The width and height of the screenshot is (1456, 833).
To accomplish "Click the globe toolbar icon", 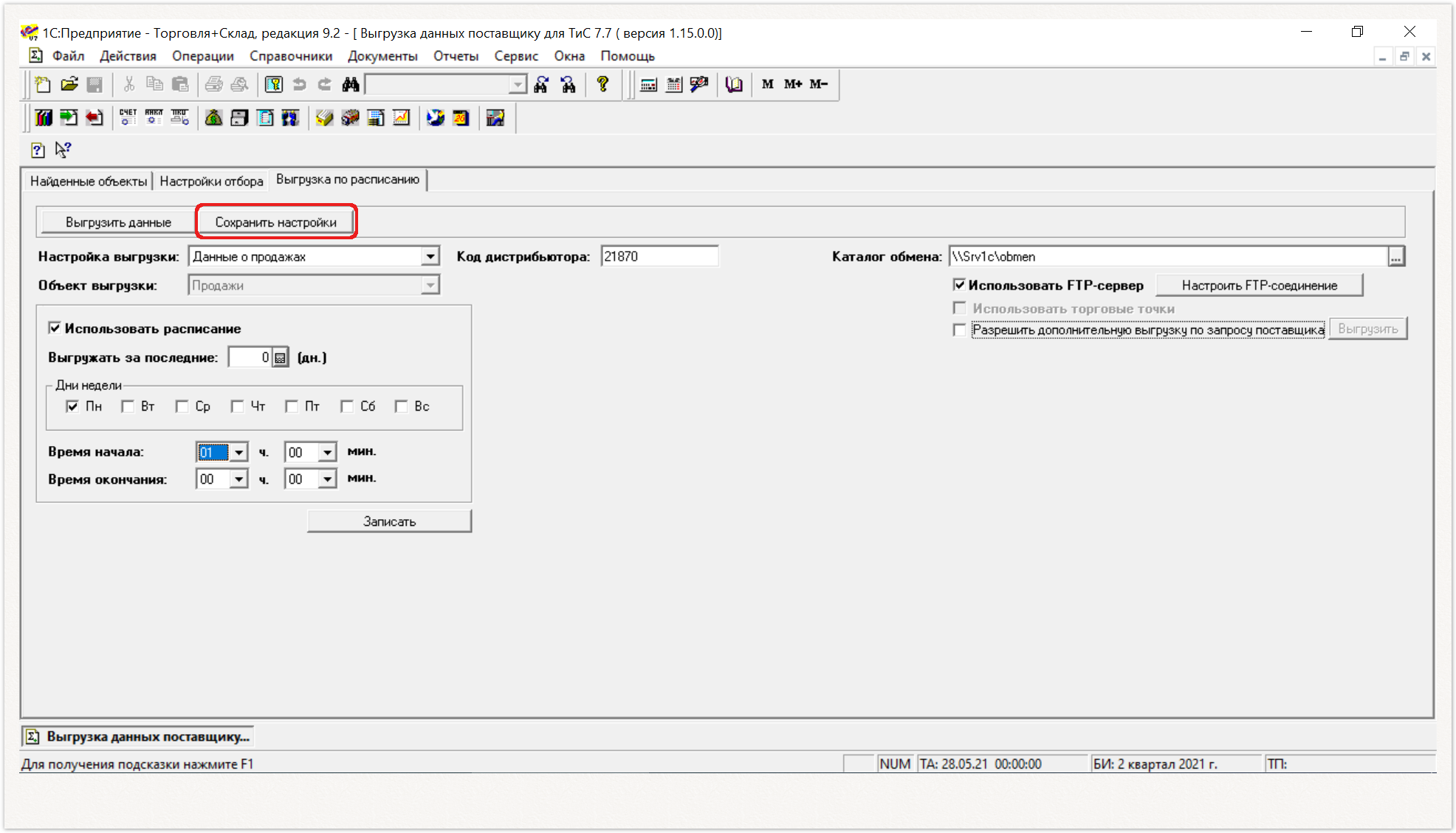I will tap(436, 117).
